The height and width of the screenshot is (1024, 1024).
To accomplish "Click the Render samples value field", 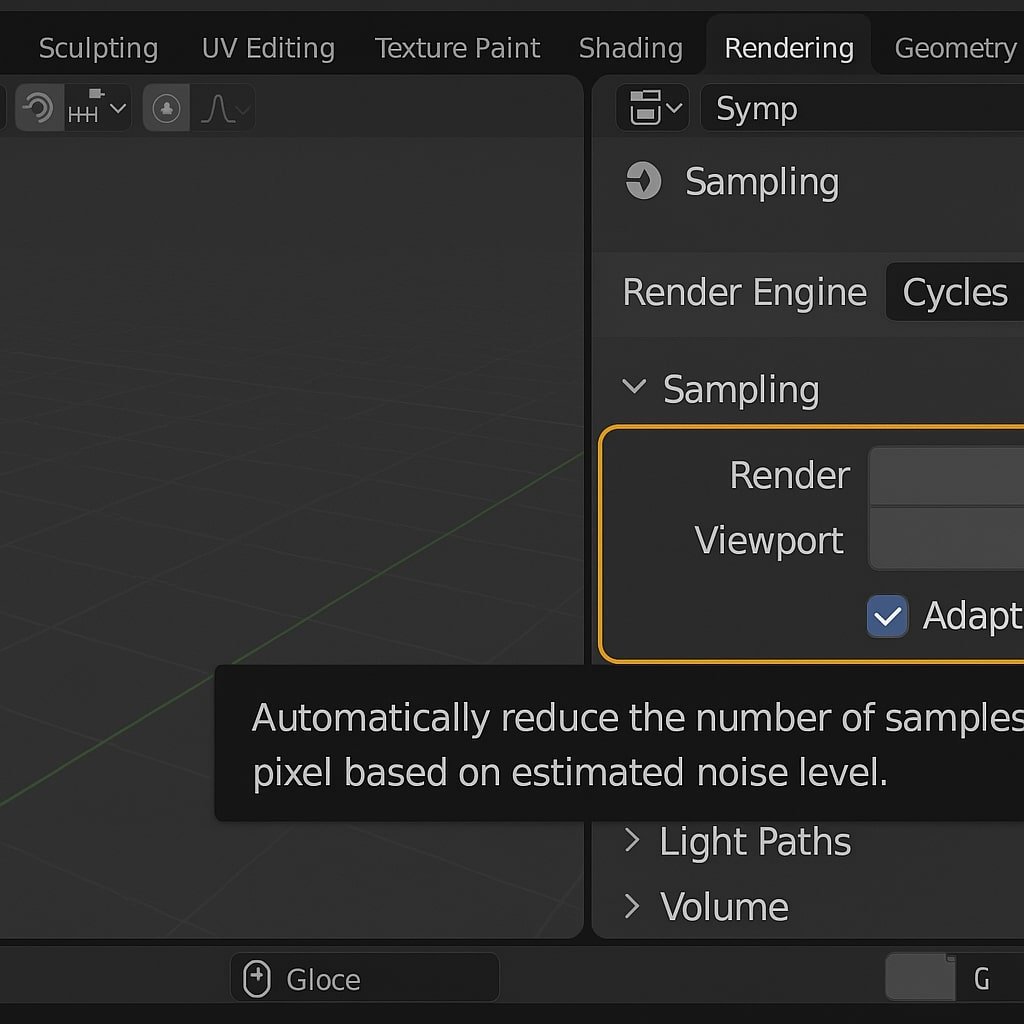I will coord(946,476).
